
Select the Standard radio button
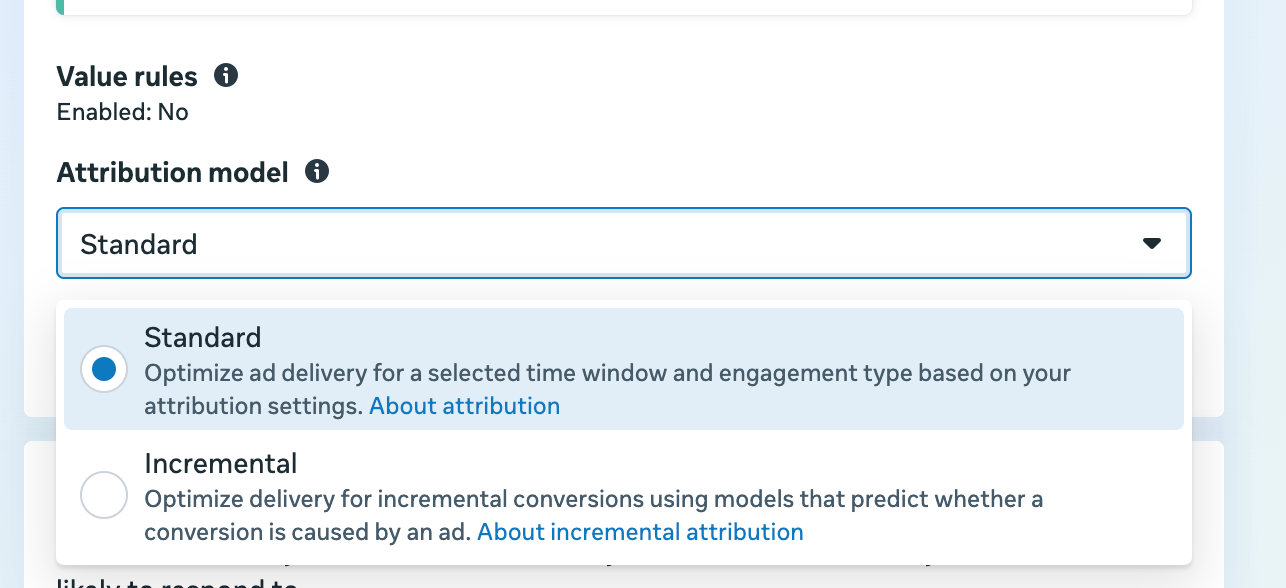(x=104, y=370)
